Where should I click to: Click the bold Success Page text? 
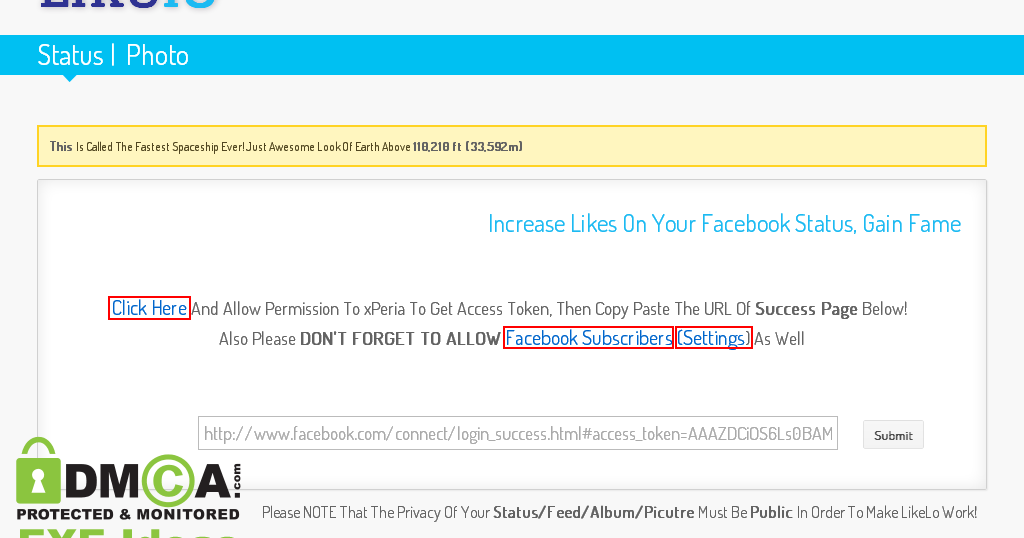point(806,309)
